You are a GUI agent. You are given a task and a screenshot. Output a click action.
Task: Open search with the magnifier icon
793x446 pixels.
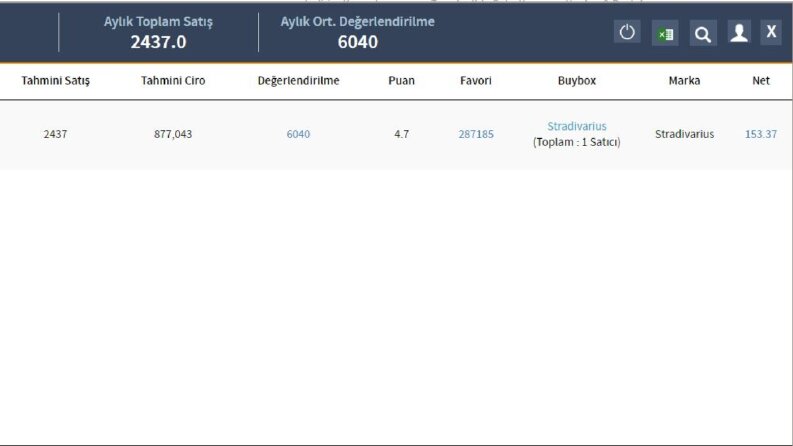[x=703, y=33]
